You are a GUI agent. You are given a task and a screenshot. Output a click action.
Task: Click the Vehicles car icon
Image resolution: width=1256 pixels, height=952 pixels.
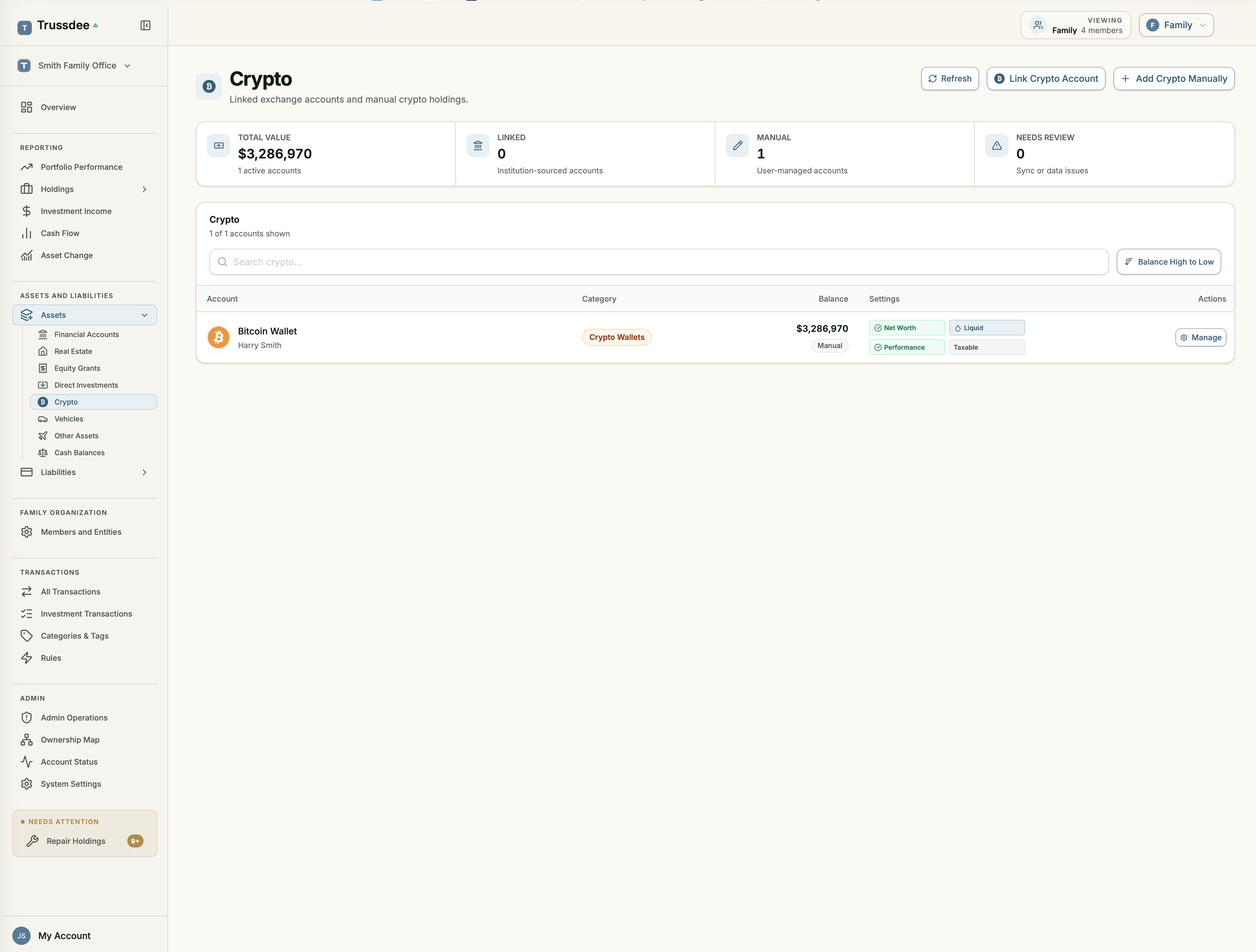43,419
